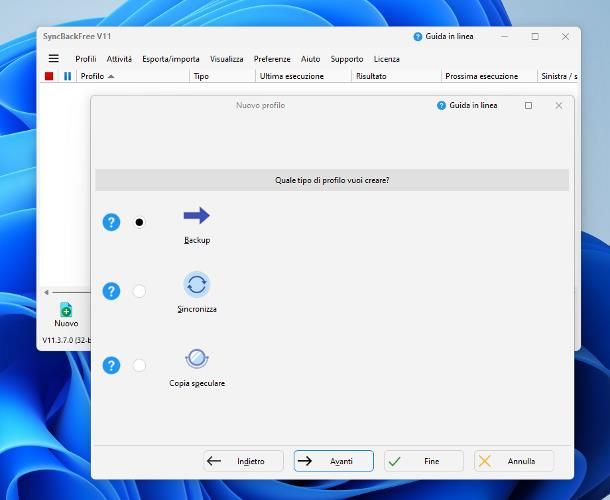
Task: Click the Risultato column header
Action: tap(396, 76)
